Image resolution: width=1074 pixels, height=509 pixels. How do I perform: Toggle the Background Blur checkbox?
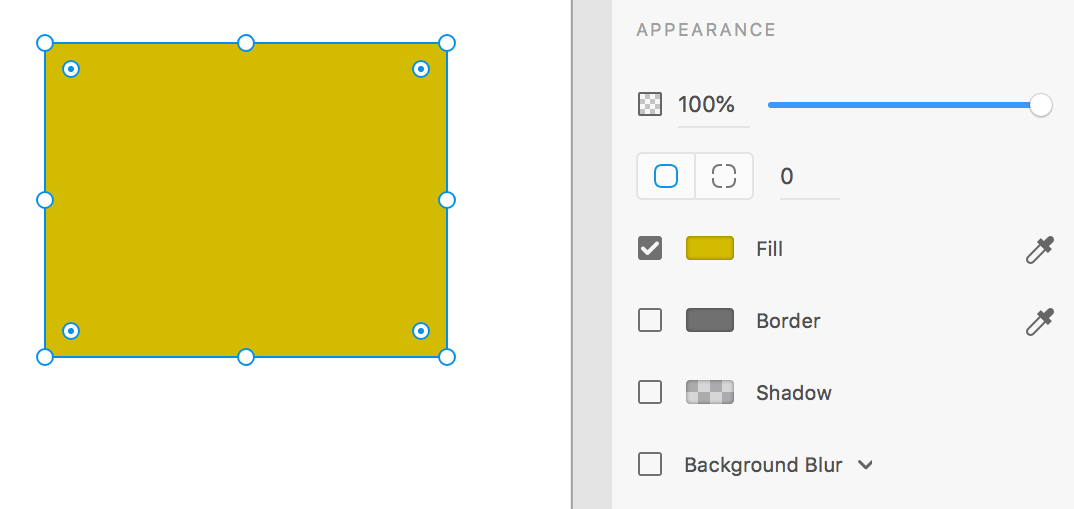tap(649, 464)
